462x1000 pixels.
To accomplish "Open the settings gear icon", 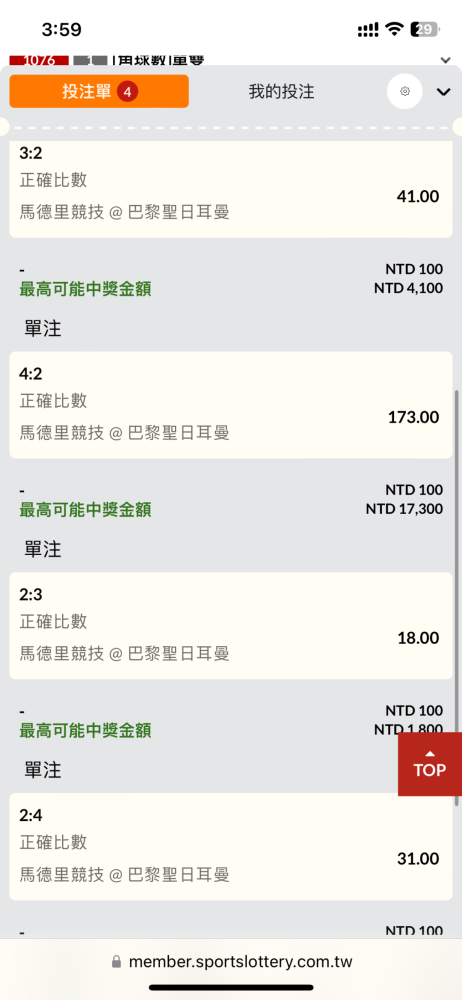I will [x=405, y=91].
